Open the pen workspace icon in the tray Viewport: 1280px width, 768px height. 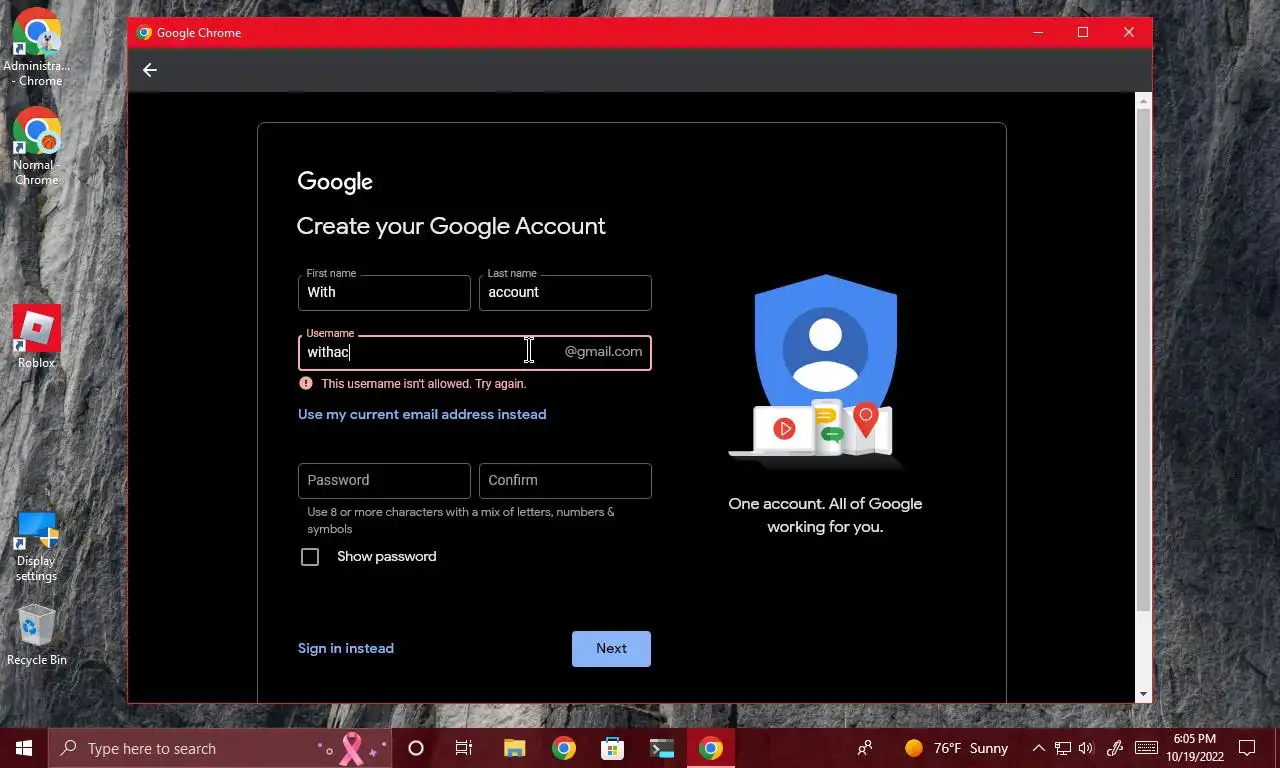click(x=1116, y=748)
